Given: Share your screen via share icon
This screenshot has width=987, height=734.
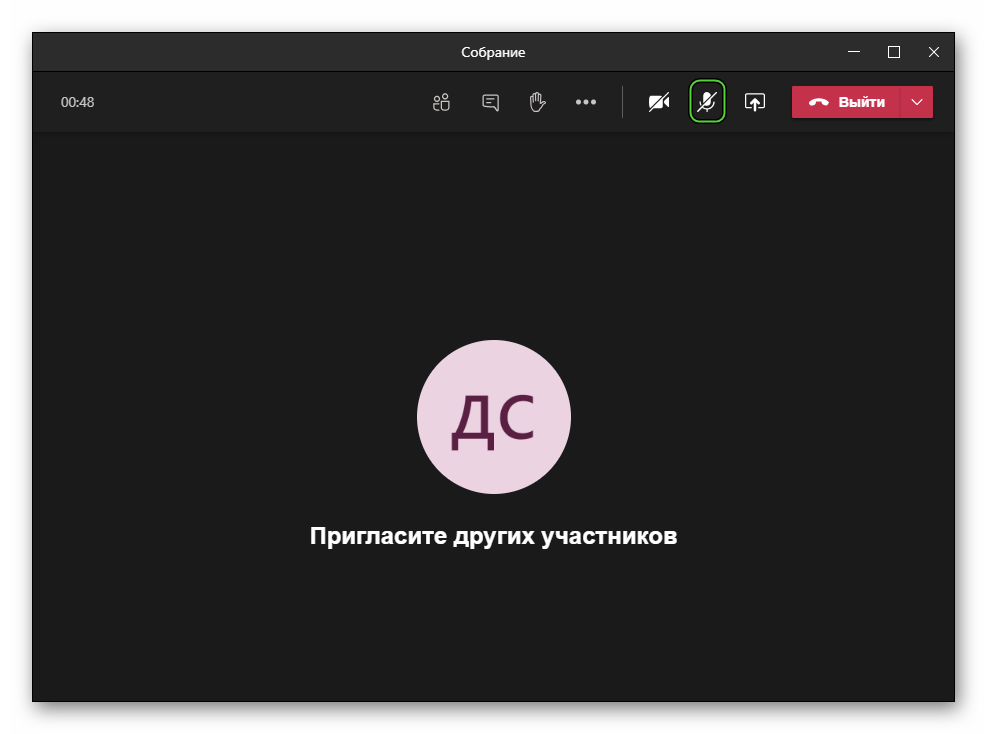Looking at the screenshot, I should tap(755, 102).
